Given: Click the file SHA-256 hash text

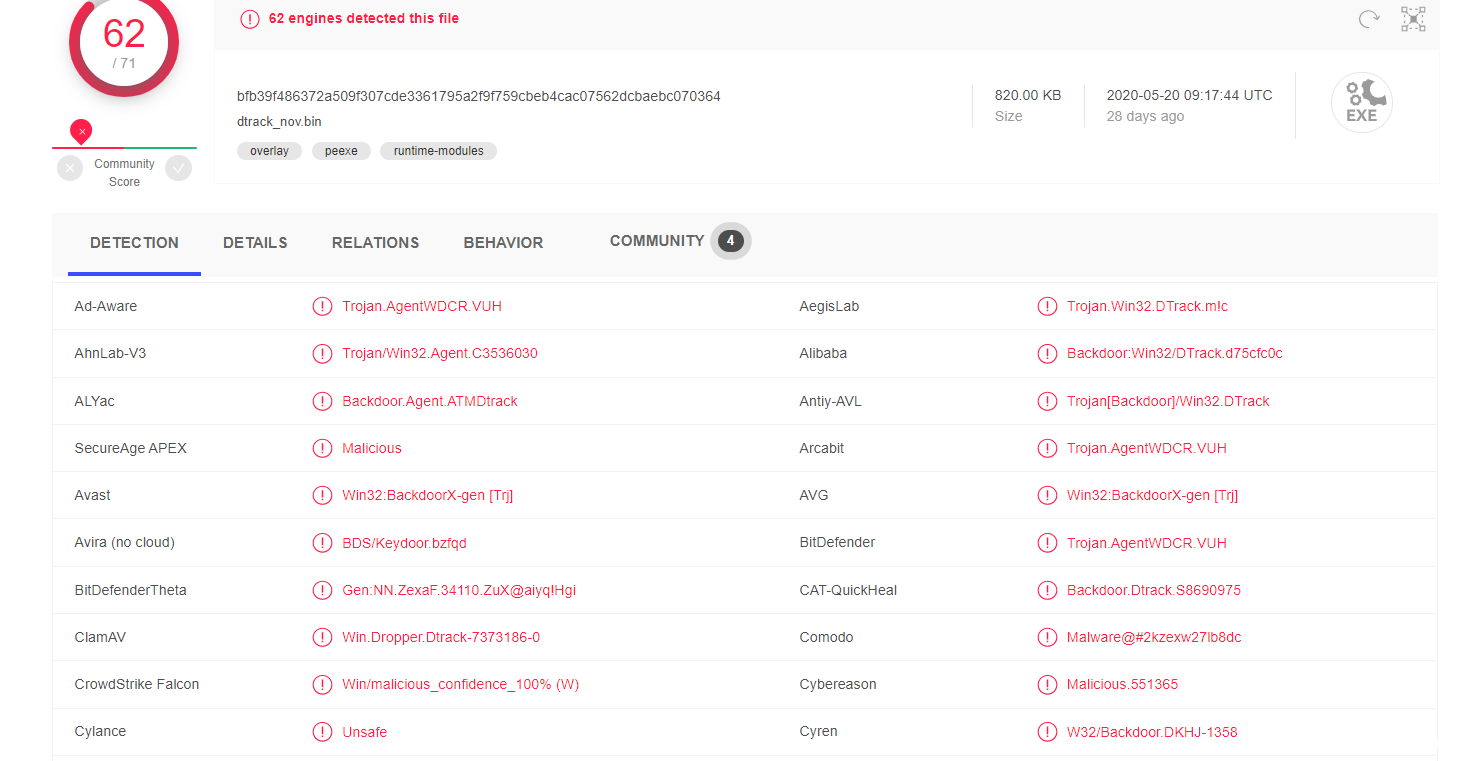Looking at the screenshot, I should (x=478, y=96).
